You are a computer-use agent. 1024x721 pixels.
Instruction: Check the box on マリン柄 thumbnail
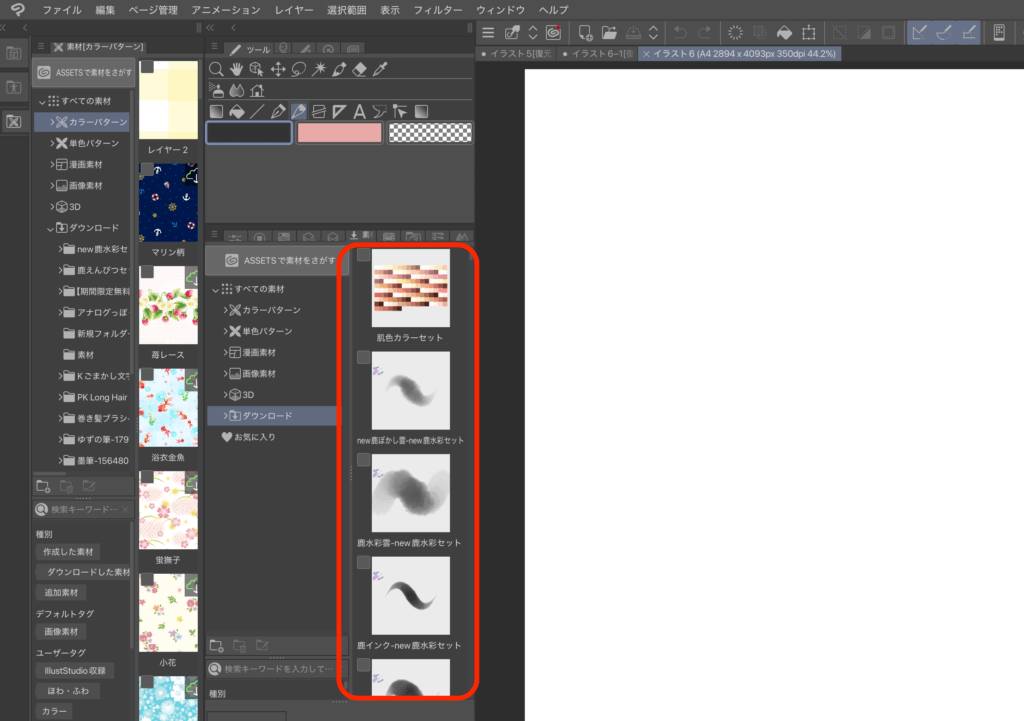(148, 170)
